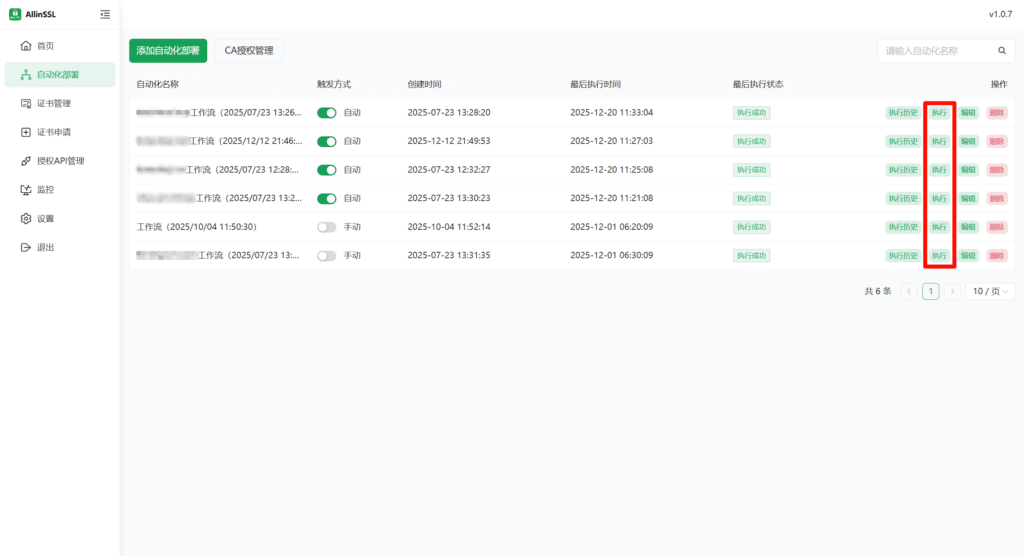Click the monitor icon beside 监控
The width and height of the screenshot is (1024, 556).
pos(26,190)
